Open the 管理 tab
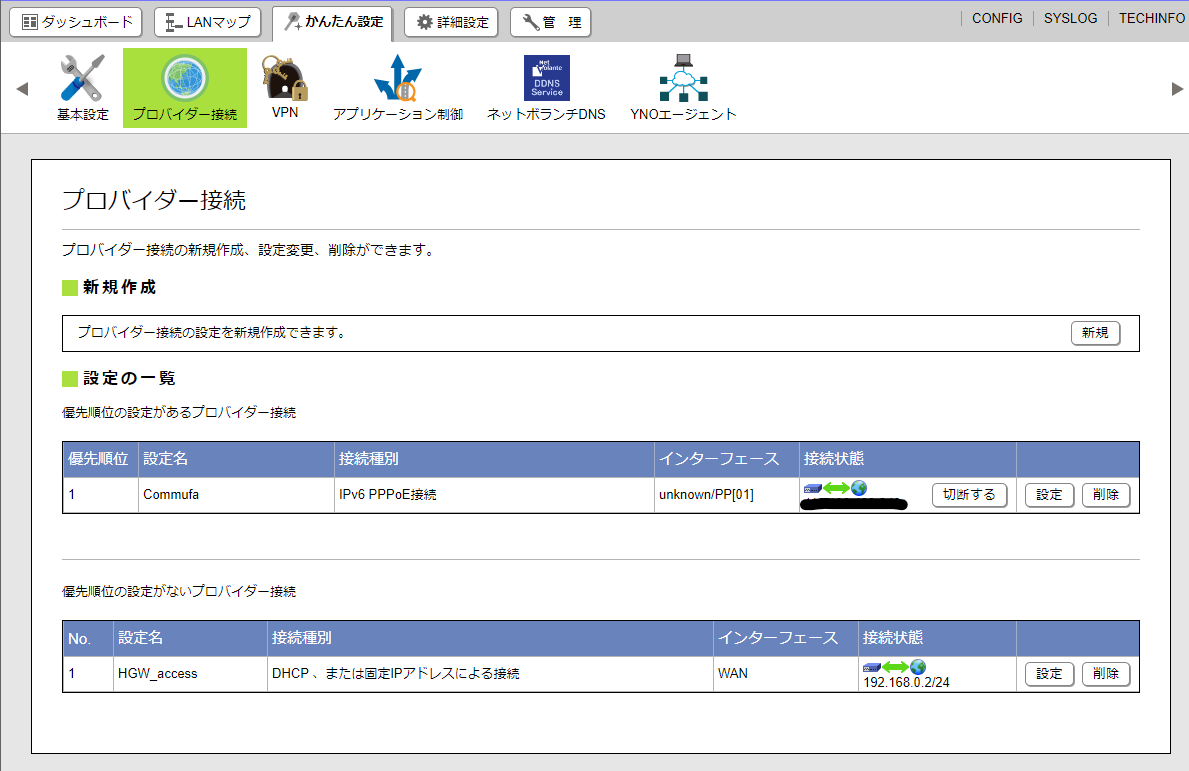The width and height of the screenshot is (1189, 771). pyautogui.click(x=551, y=22)
